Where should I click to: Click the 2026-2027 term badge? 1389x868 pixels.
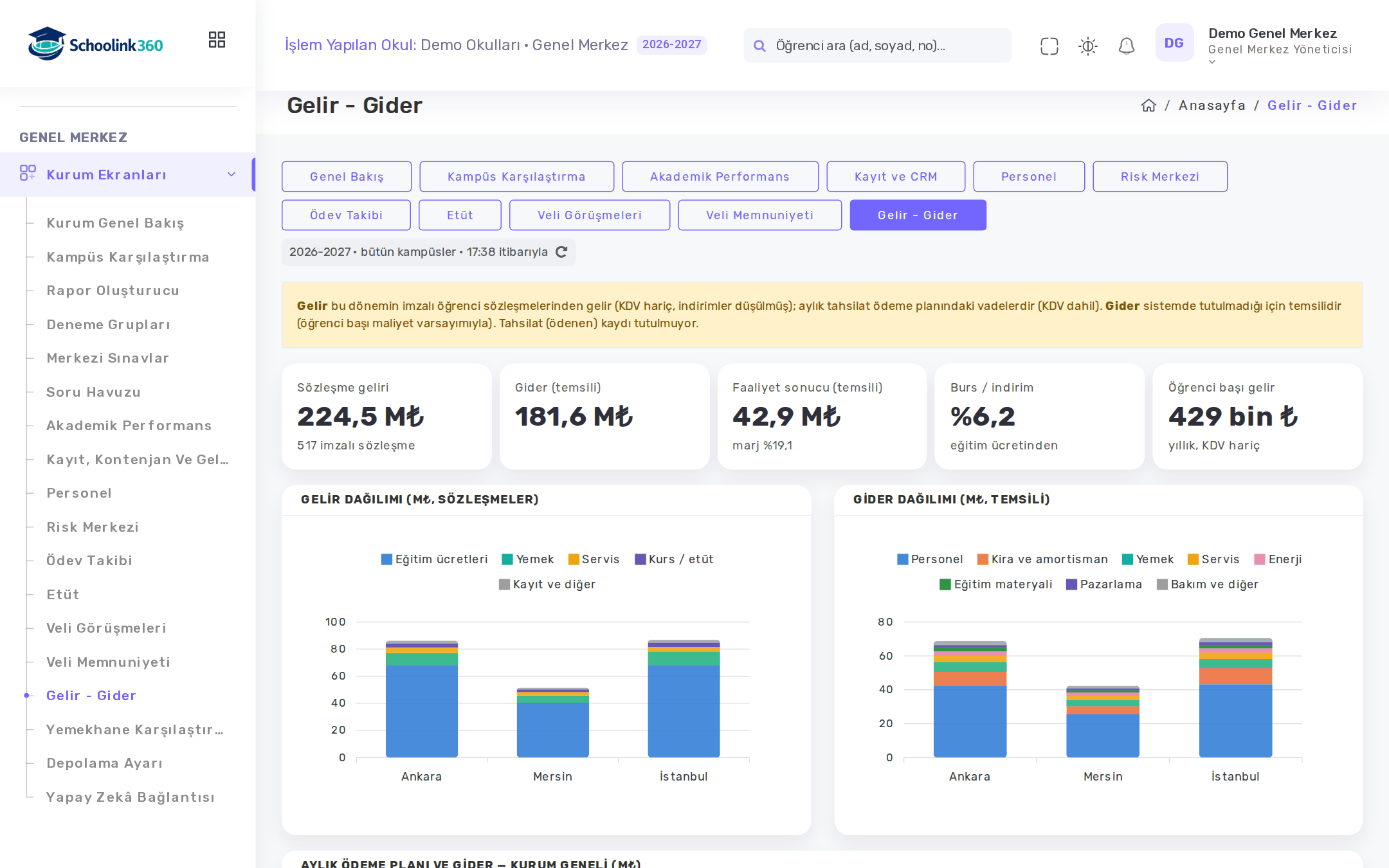(671, 44)
